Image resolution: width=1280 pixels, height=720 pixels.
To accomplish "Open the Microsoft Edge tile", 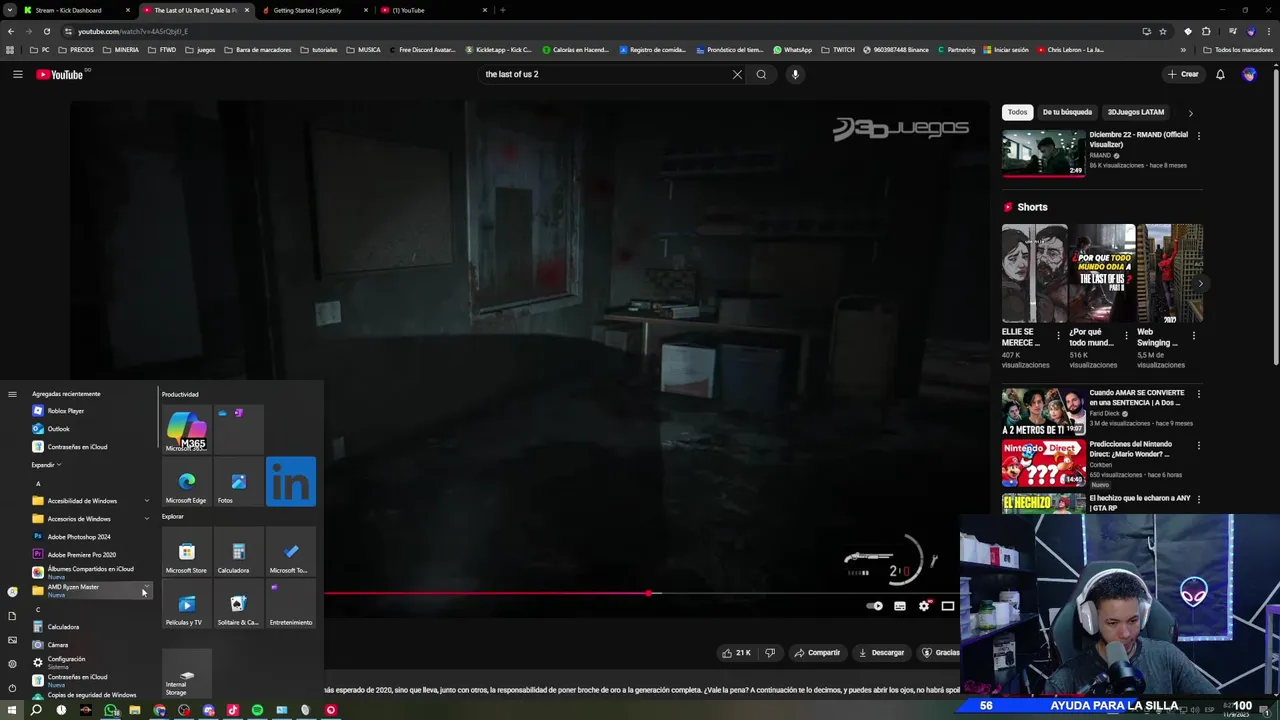I will tap(186, 482).
